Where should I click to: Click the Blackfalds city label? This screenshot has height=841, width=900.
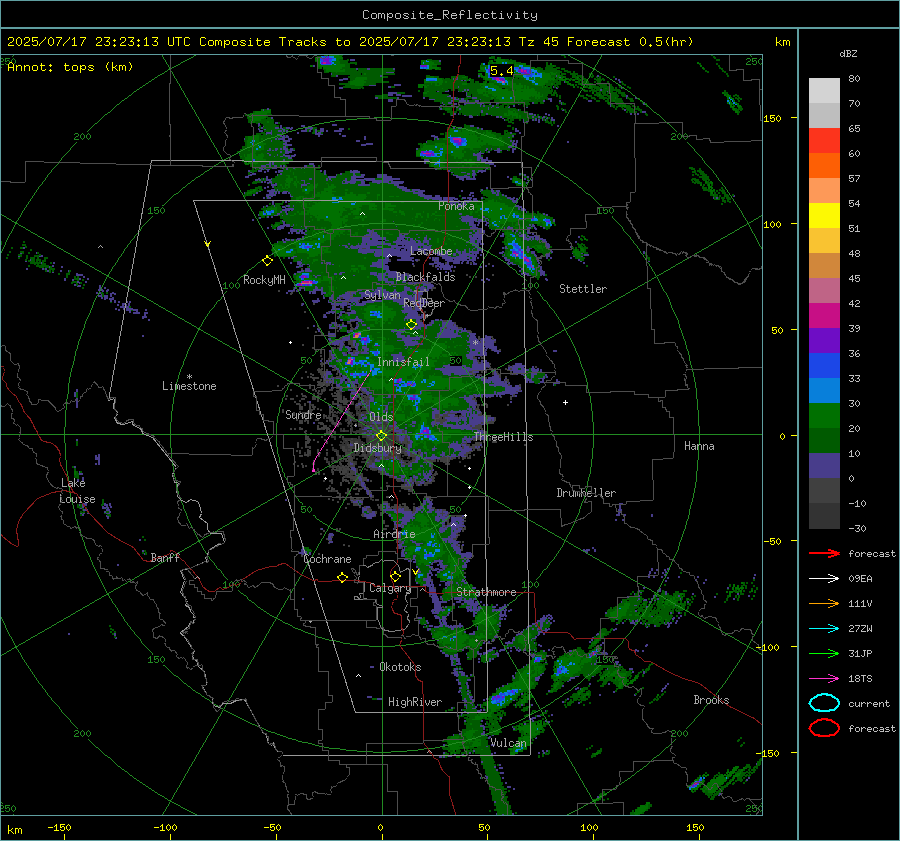tap(425, 277)
